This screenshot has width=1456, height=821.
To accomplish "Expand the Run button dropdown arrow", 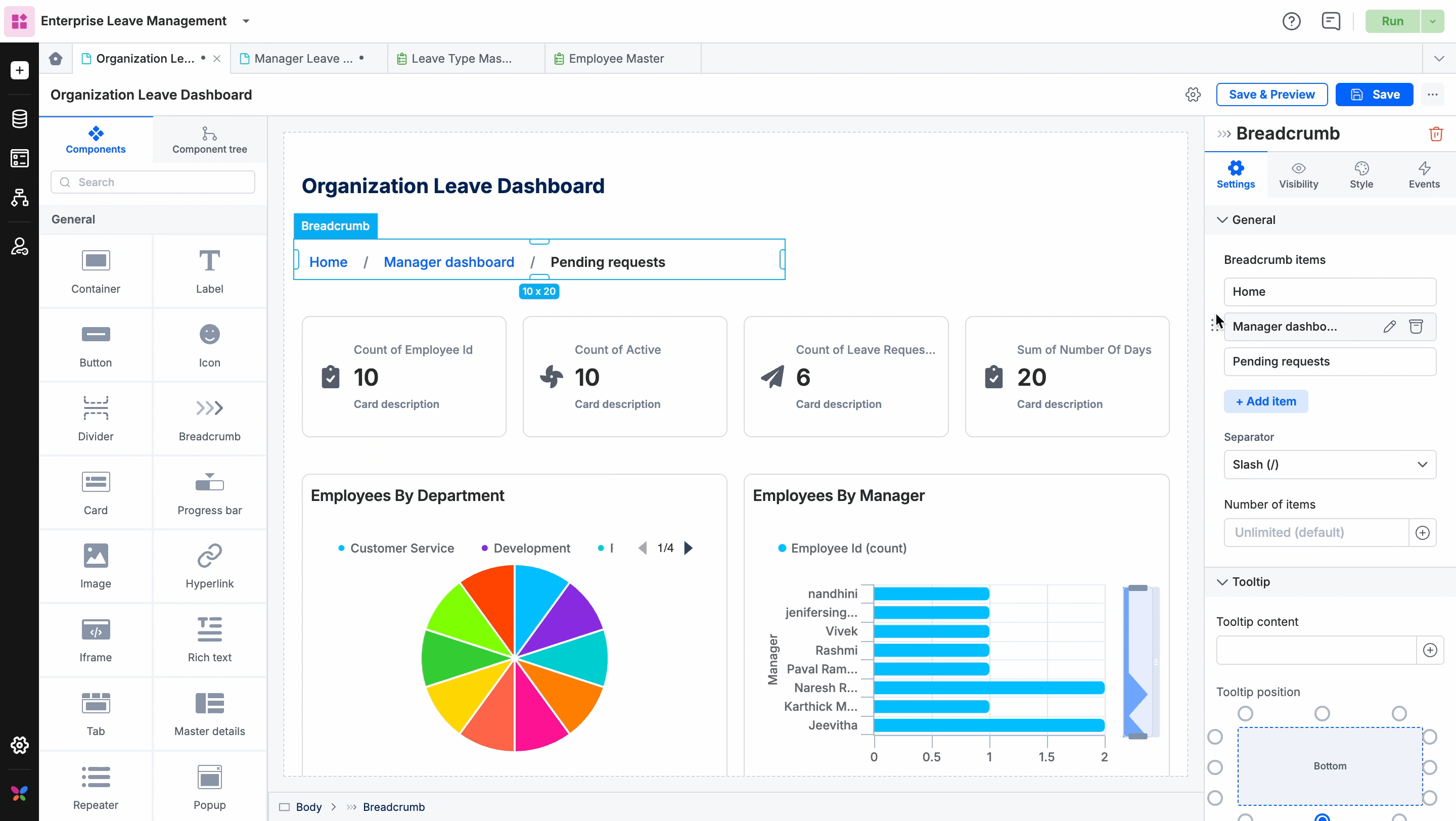I will tap(1432, 21).
